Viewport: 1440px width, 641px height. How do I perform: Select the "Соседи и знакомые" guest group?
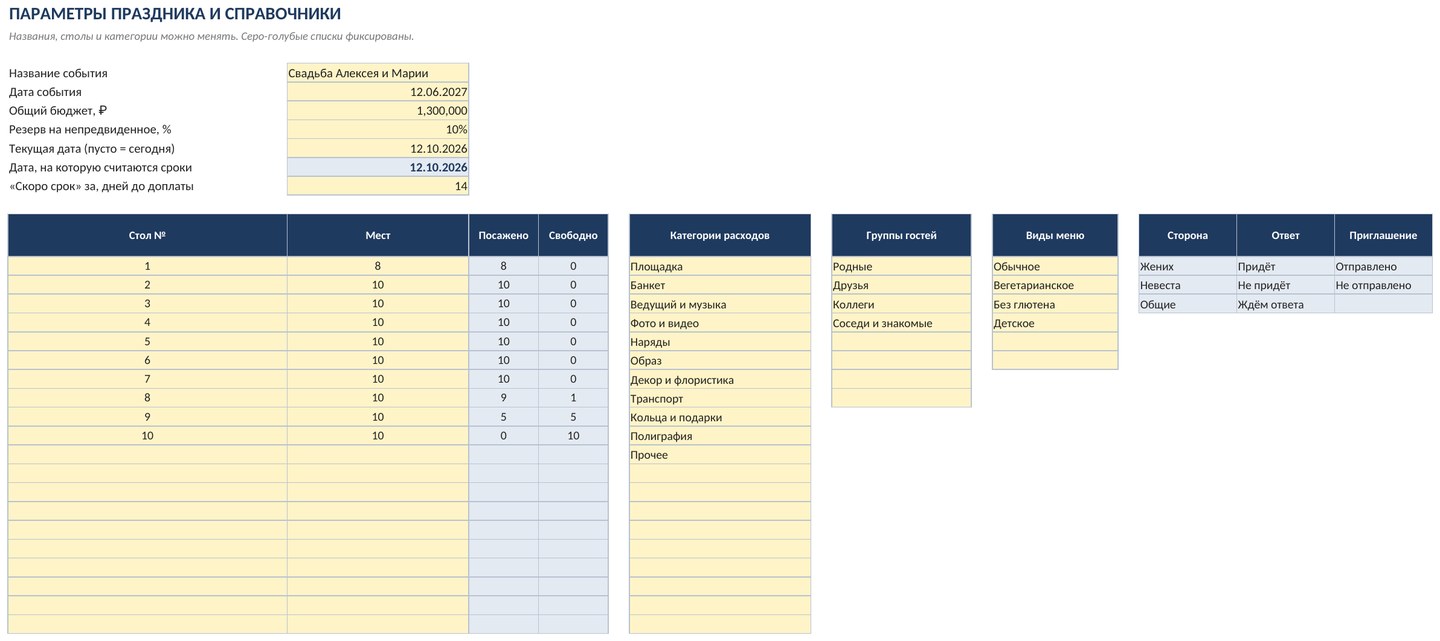901,323
